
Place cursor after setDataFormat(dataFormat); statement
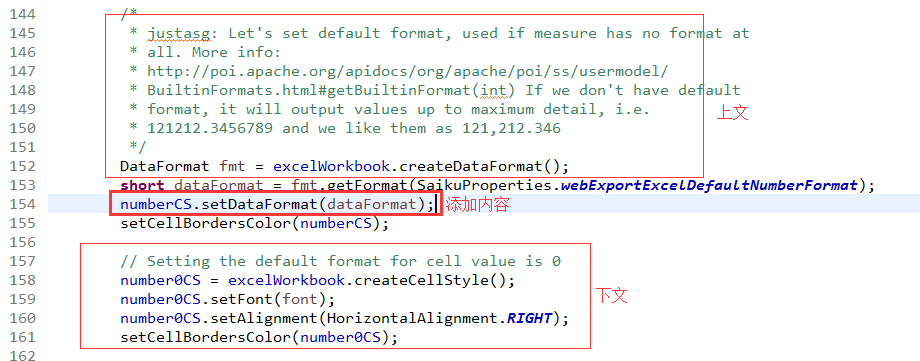pyautogui.click(x=436, y=204)
